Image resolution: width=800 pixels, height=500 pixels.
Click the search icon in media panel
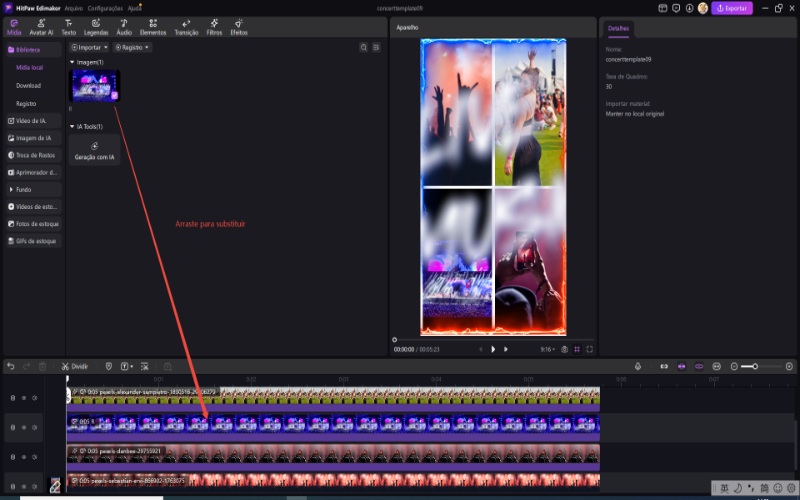pos(363,47)
